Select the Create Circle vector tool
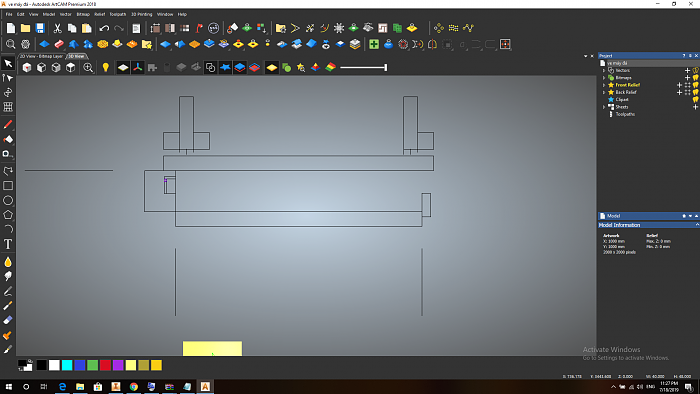 pyautogui.click(x=8, y=200)
